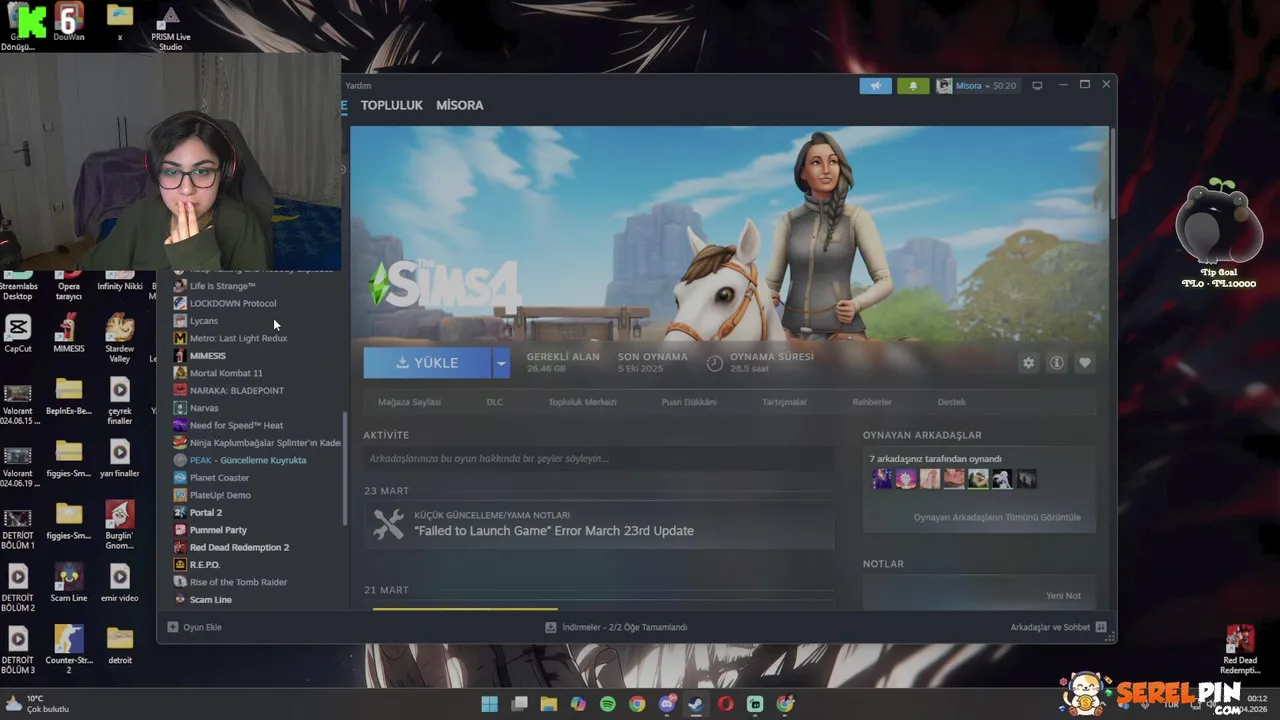Viewport: 1280px width, 720px height.
Task: Open İndirmeler downloads status
Action: [616, 627]
